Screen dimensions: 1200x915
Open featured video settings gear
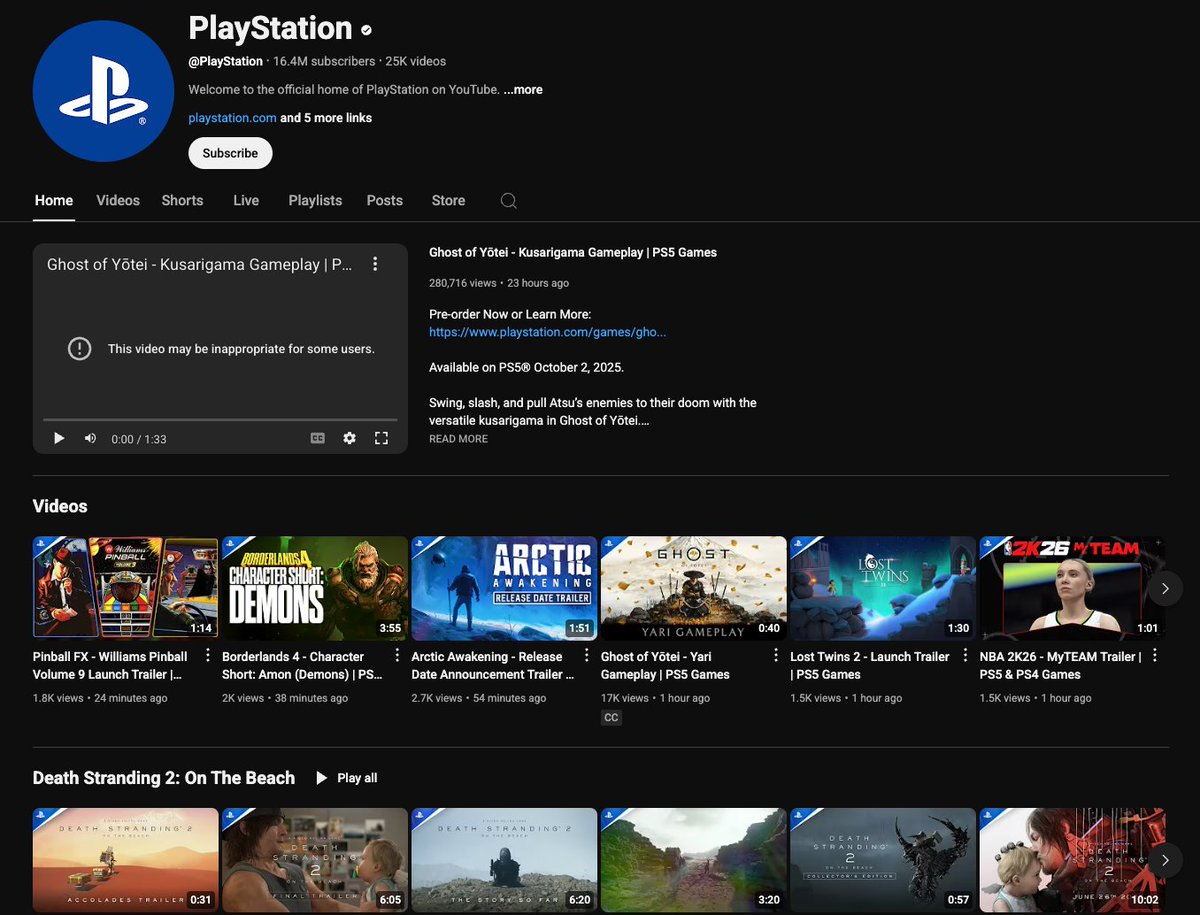point(349,438)
